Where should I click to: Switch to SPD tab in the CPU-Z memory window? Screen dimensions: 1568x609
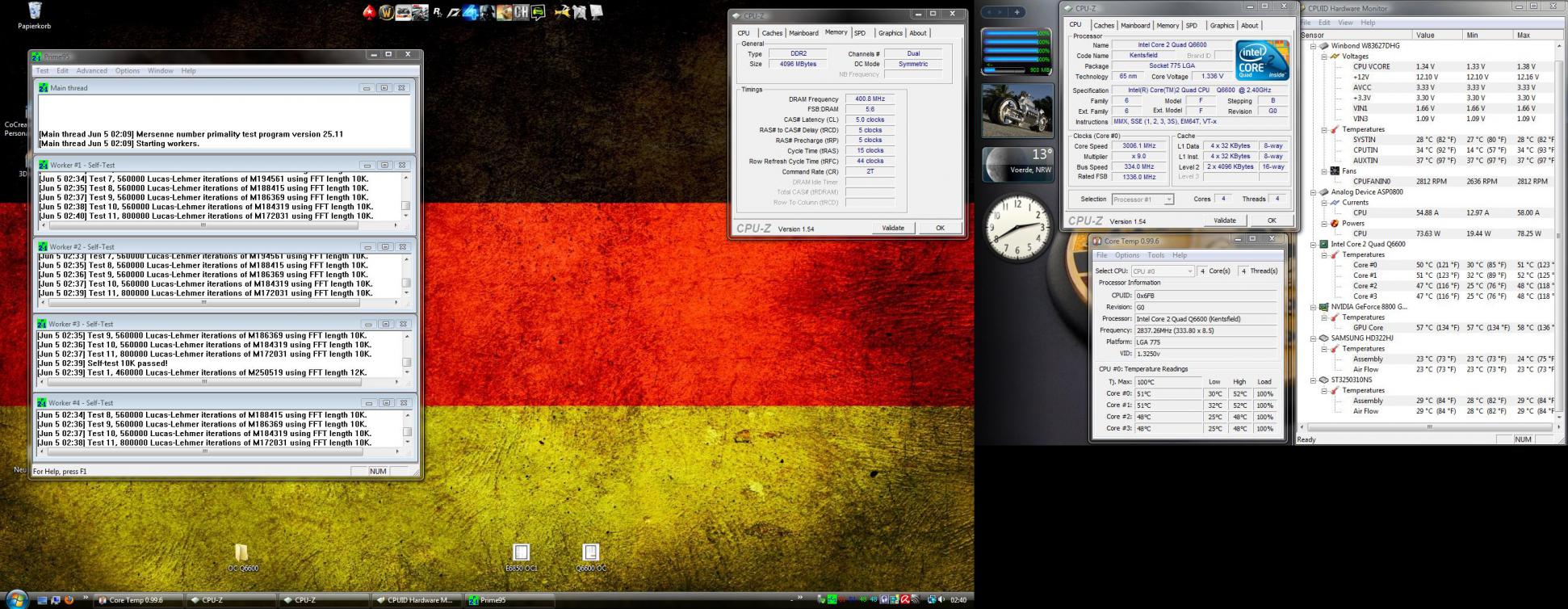(860, 33)
